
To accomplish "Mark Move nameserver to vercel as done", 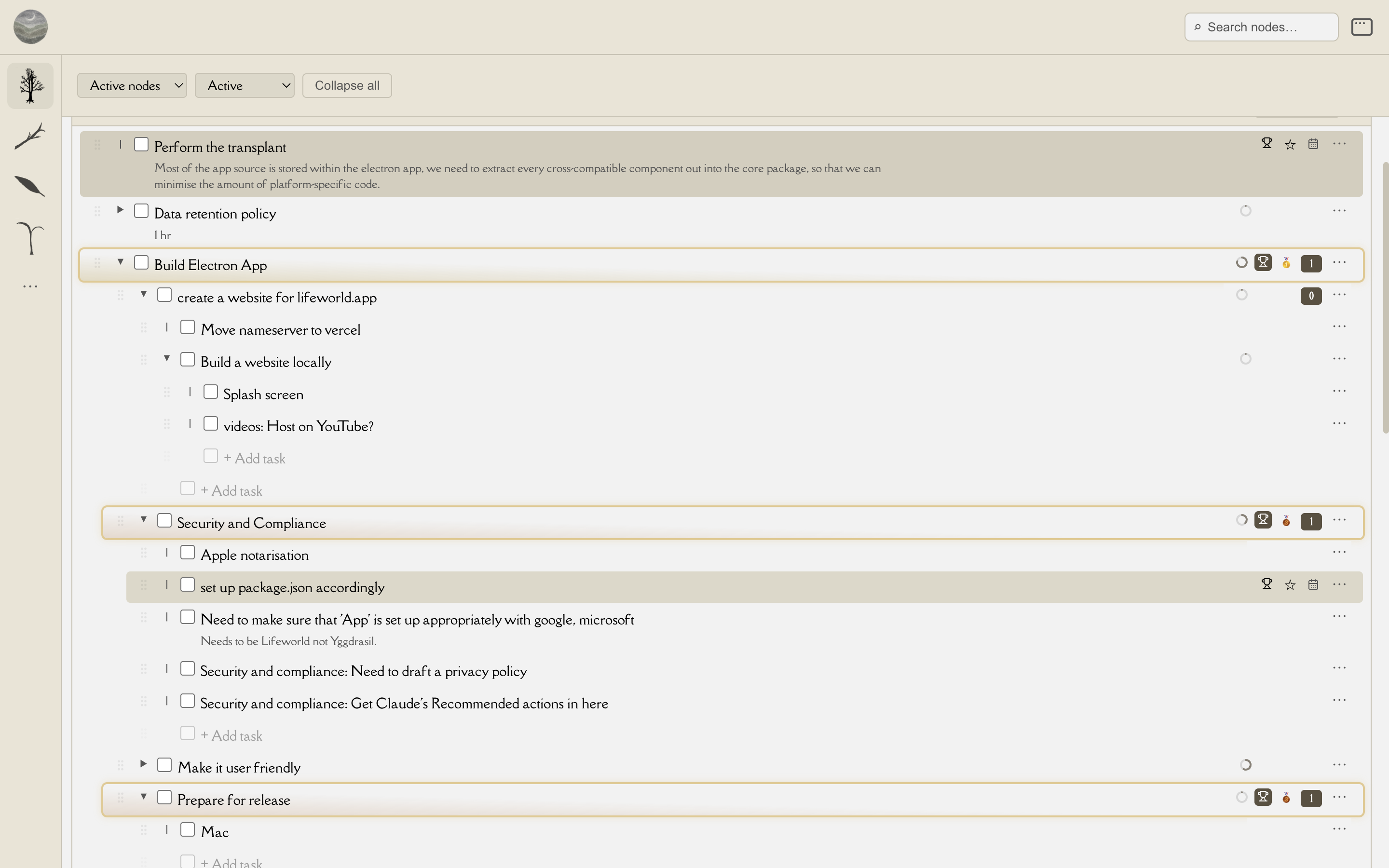I will (188, 327).
